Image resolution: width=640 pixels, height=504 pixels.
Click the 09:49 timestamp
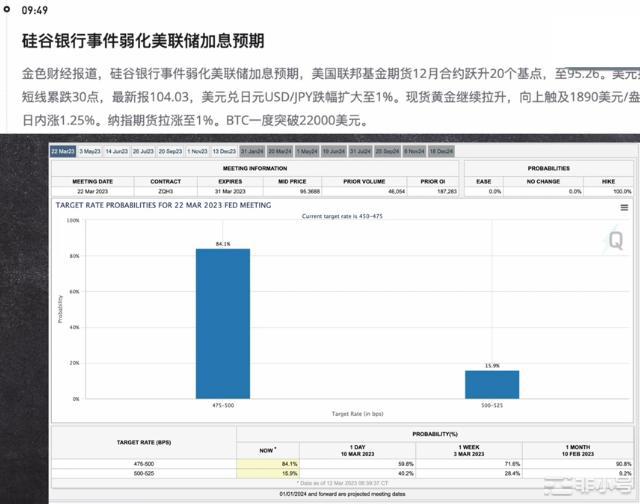(x=35, y=10)
